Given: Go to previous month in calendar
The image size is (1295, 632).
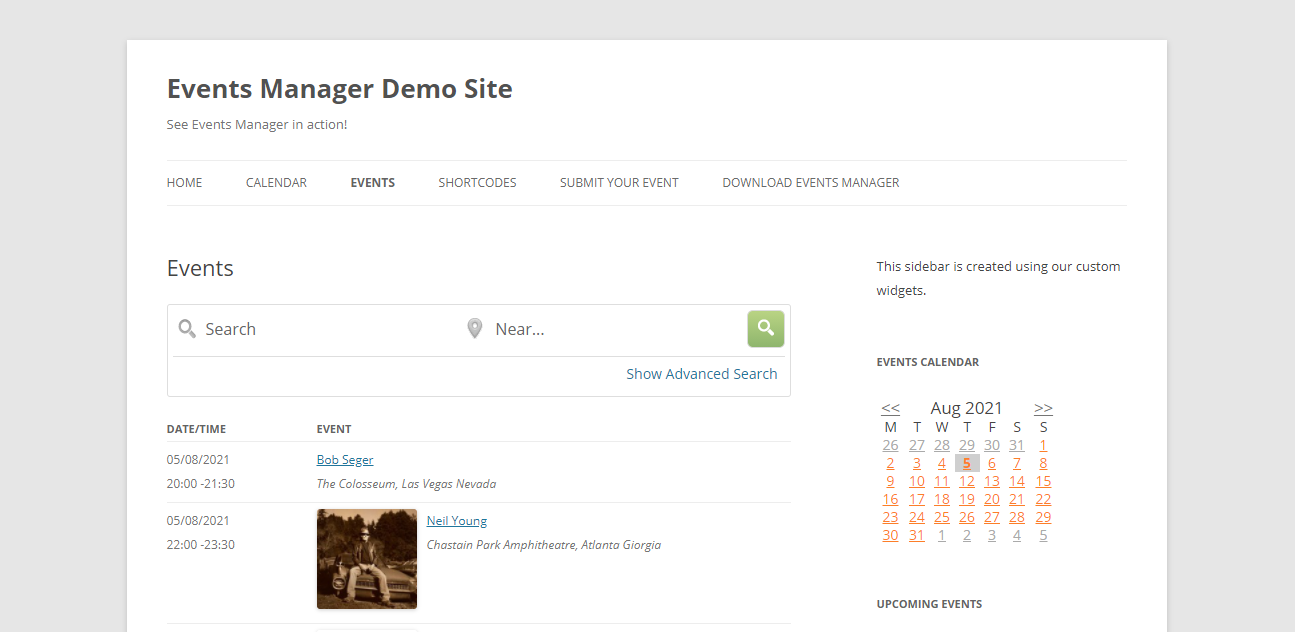Looking at the screenshot, I should pyautogui.click(x=890, y=408).
